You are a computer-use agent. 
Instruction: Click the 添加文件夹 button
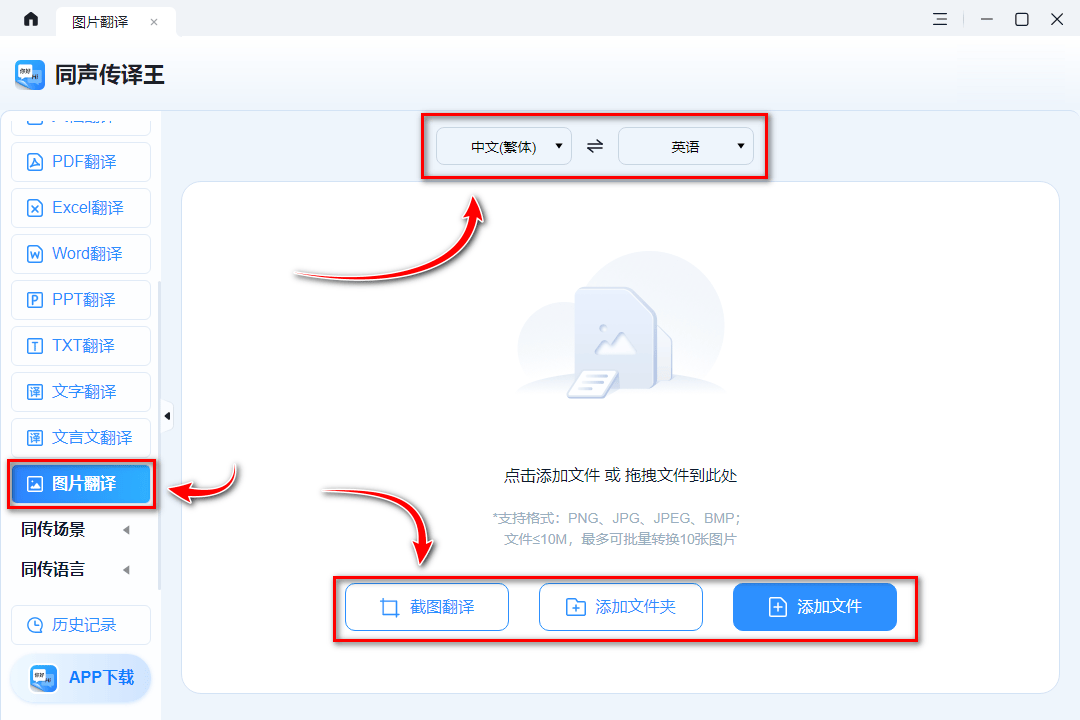click(x=621, y=607)
